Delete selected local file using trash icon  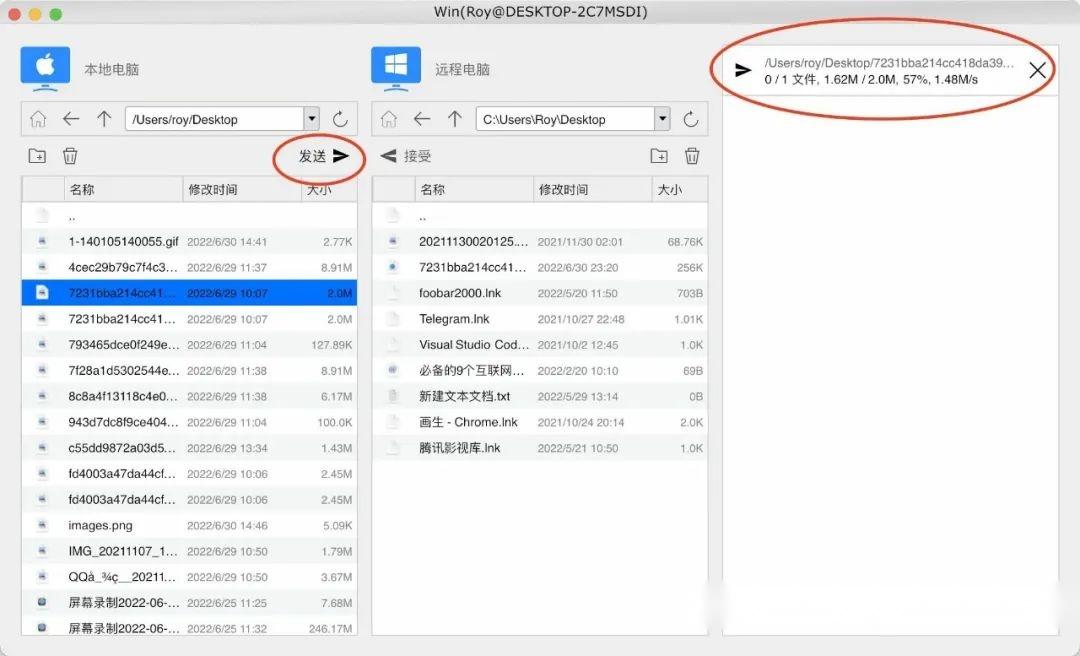point(70,156)
